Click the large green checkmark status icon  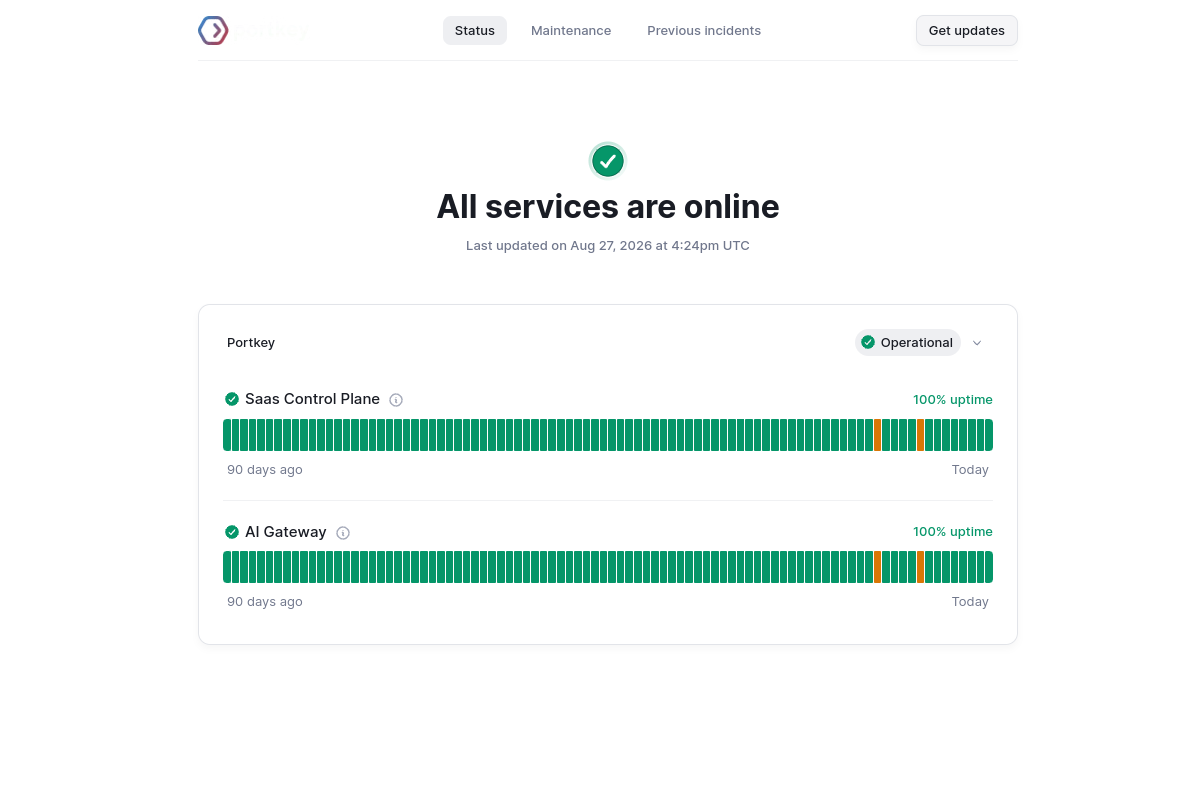tap(608, 160)
